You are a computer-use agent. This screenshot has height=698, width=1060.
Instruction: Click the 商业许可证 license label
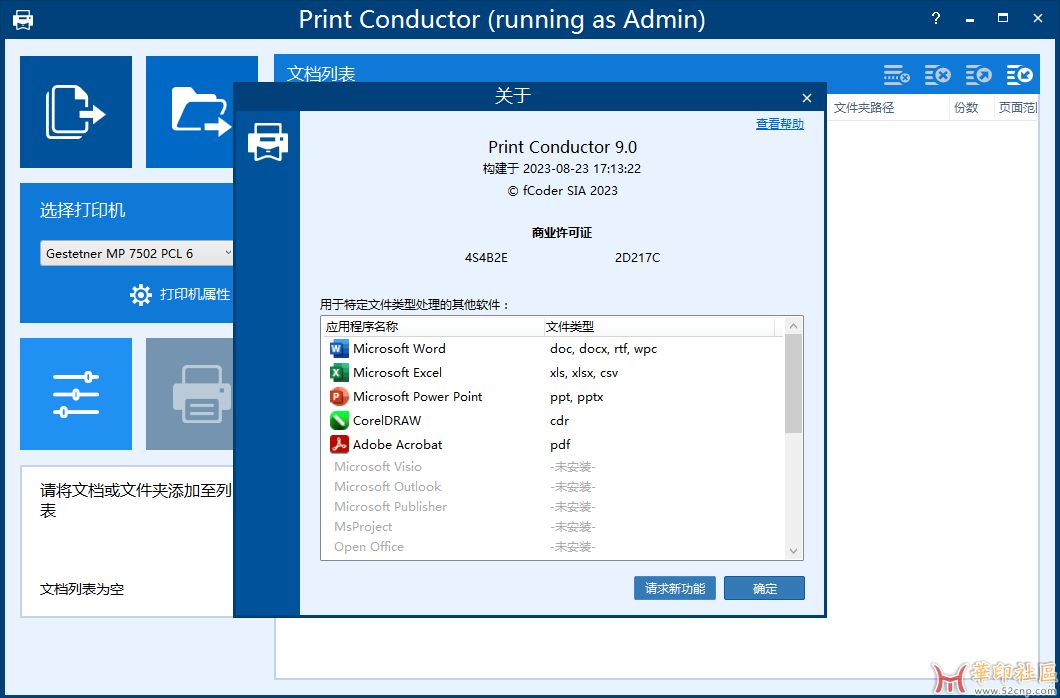click(x=562, y=233)
